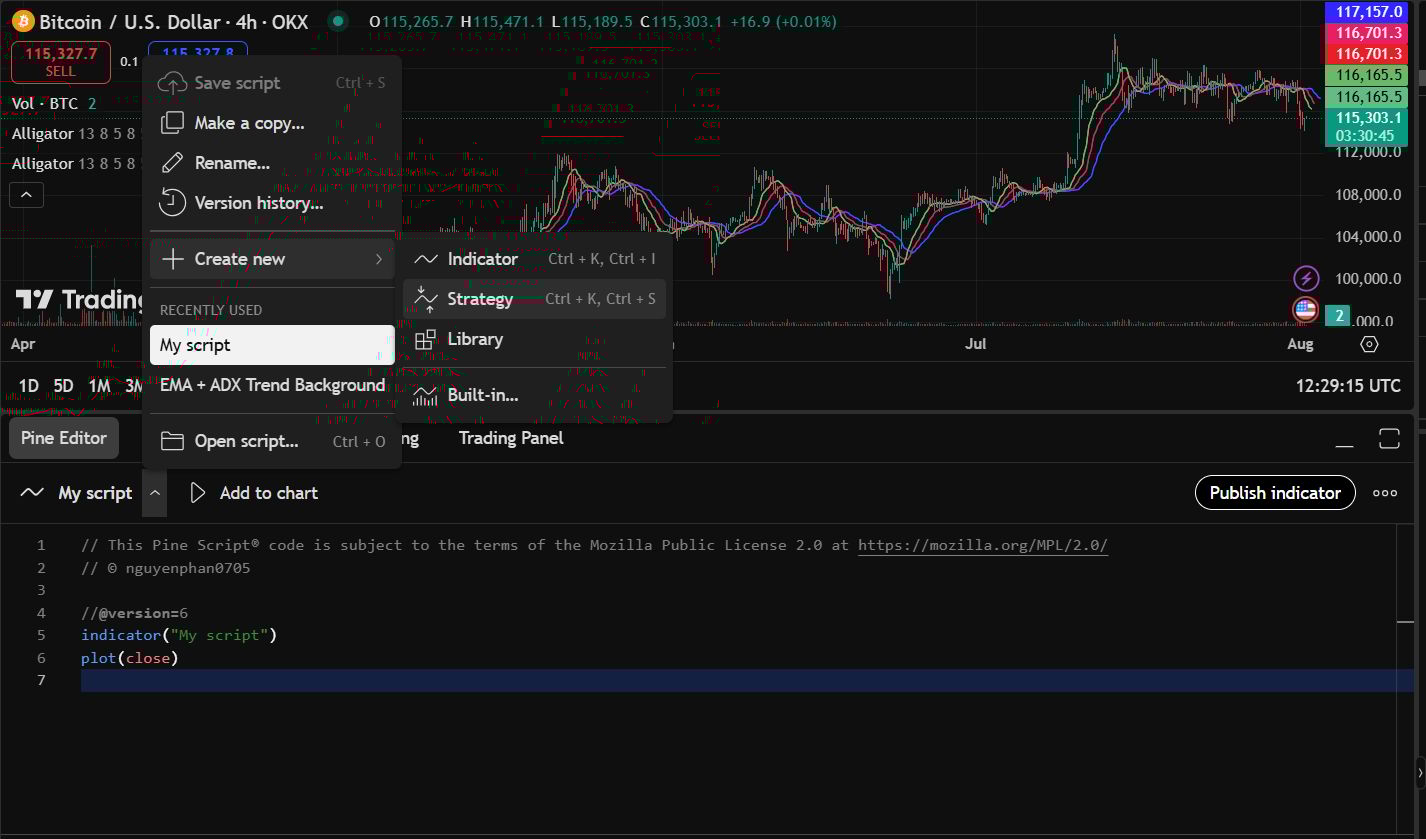The height and width of the screenshot is (839, 1426).
Task: Click the duplicate icon for Make a copy
Action: (173, 123)
